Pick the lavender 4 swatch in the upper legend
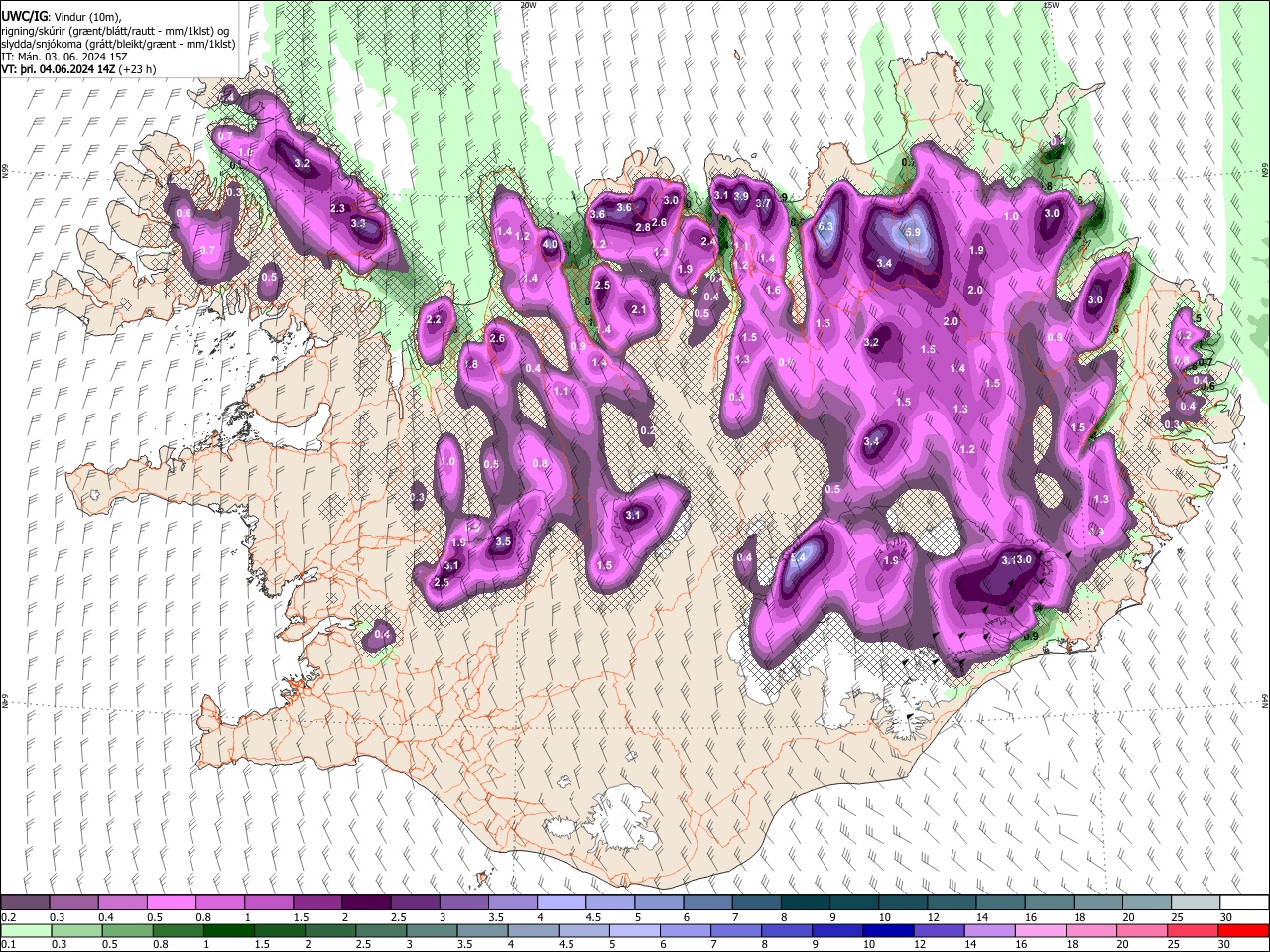1270x952 pixels. [x=560, y=903]
